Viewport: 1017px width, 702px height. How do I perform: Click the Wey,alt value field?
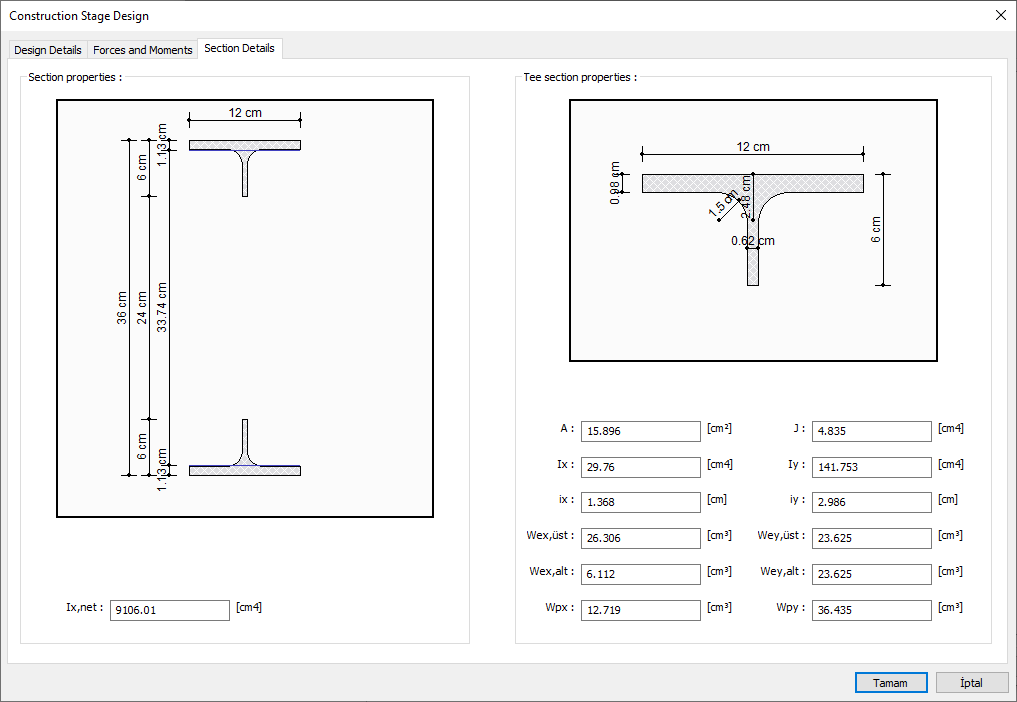(x=871, y=574)
